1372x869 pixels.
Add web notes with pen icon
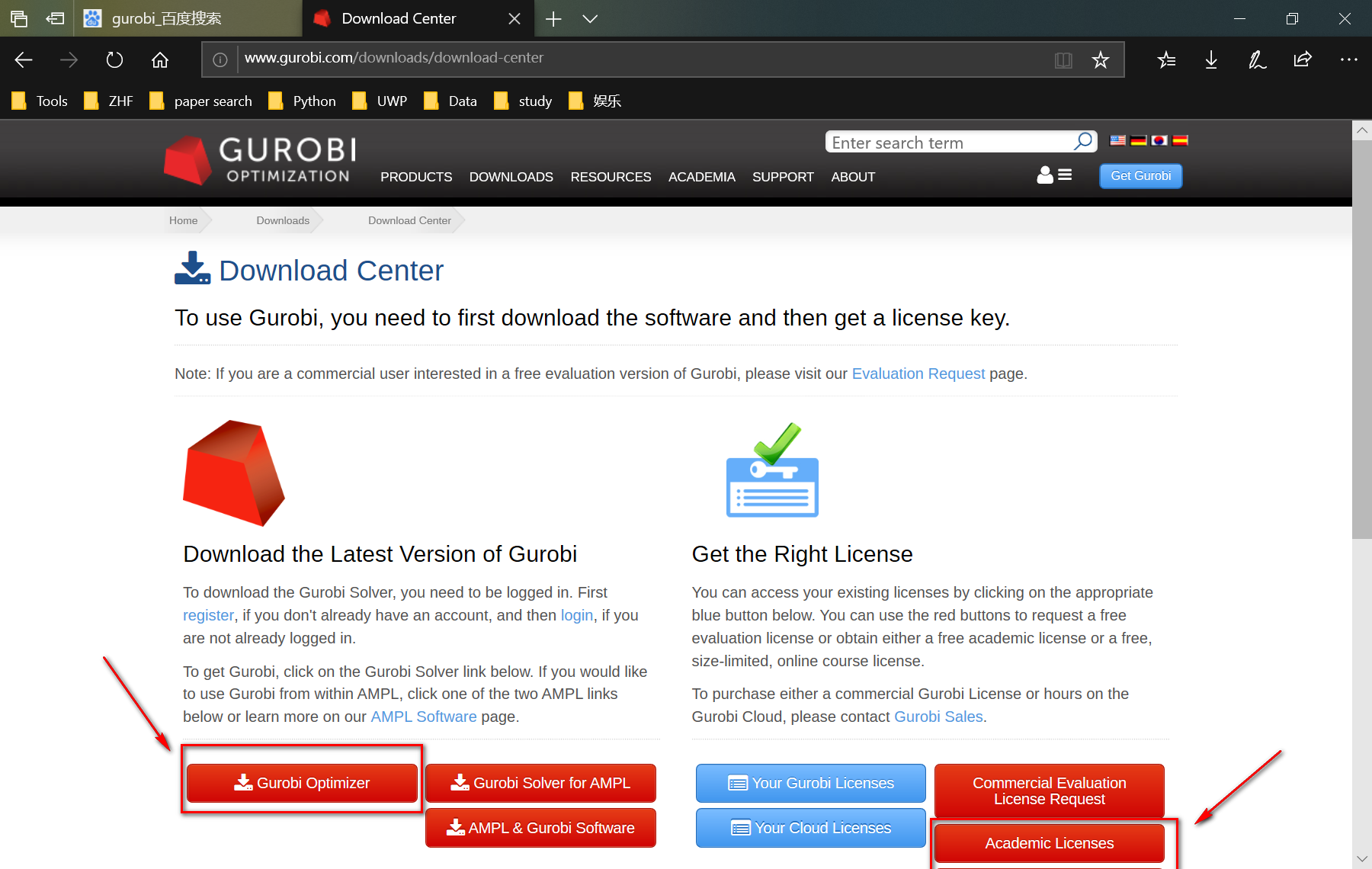click(1257, 59)
